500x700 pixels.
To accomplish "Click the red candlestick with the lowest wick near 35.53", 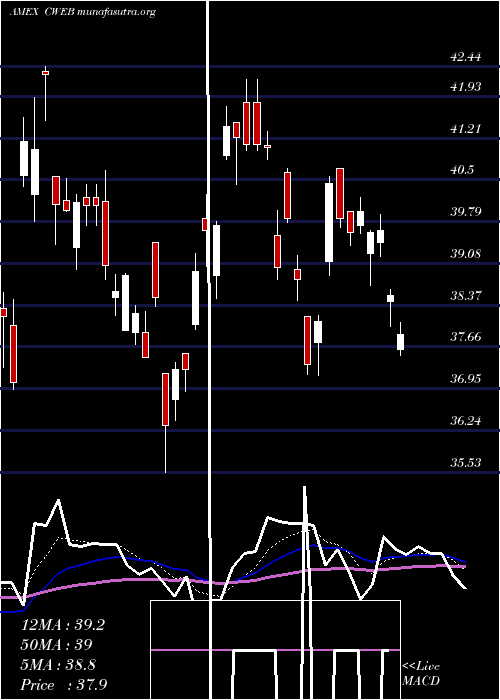I will point(165,399).
